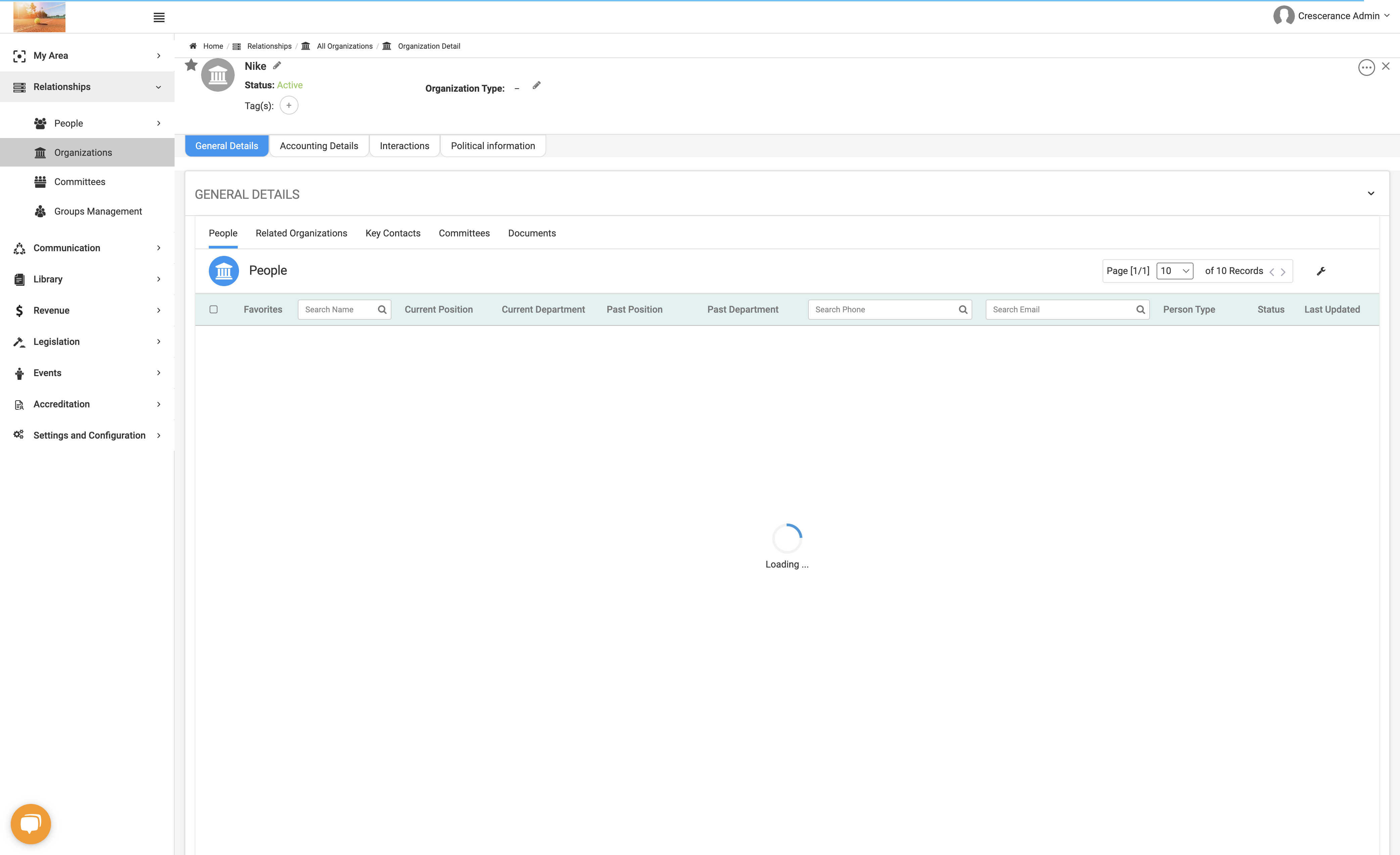Go to next page arrow
1400x855 pixels.
[1283, 272]
